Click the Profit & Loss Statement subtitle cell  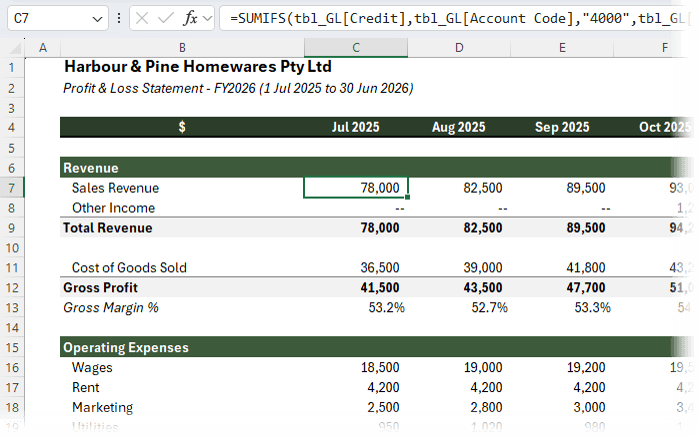(238, 88)
